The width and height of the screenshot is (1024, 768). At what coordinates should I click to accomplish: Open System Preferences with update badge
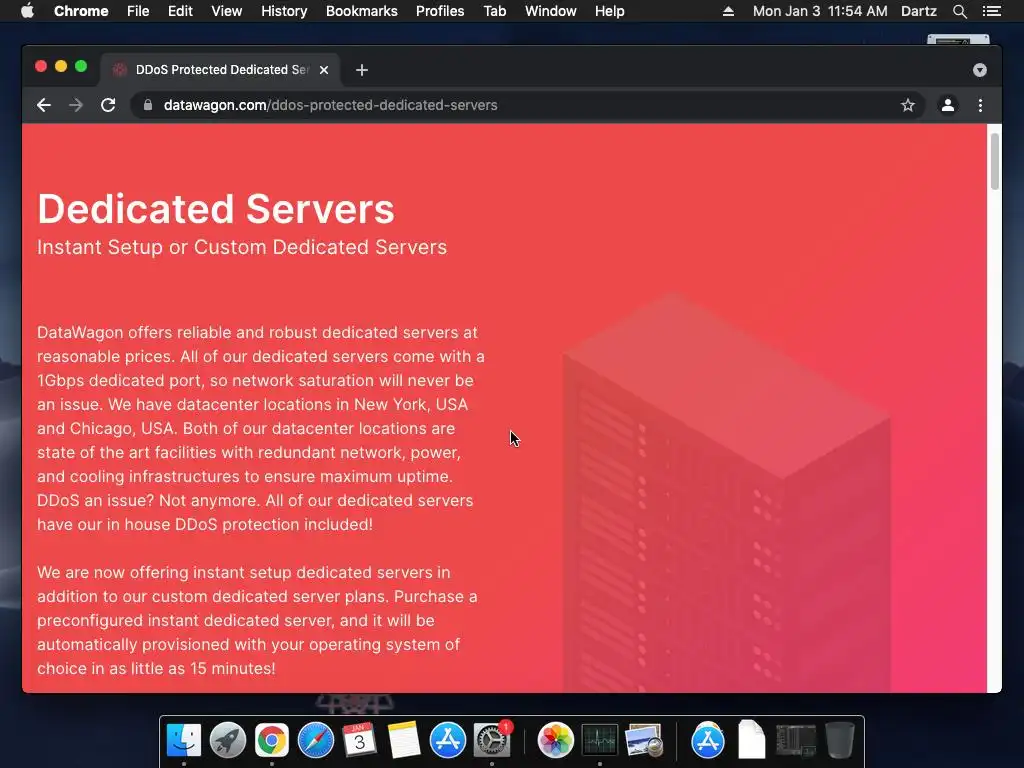[492, 740]
